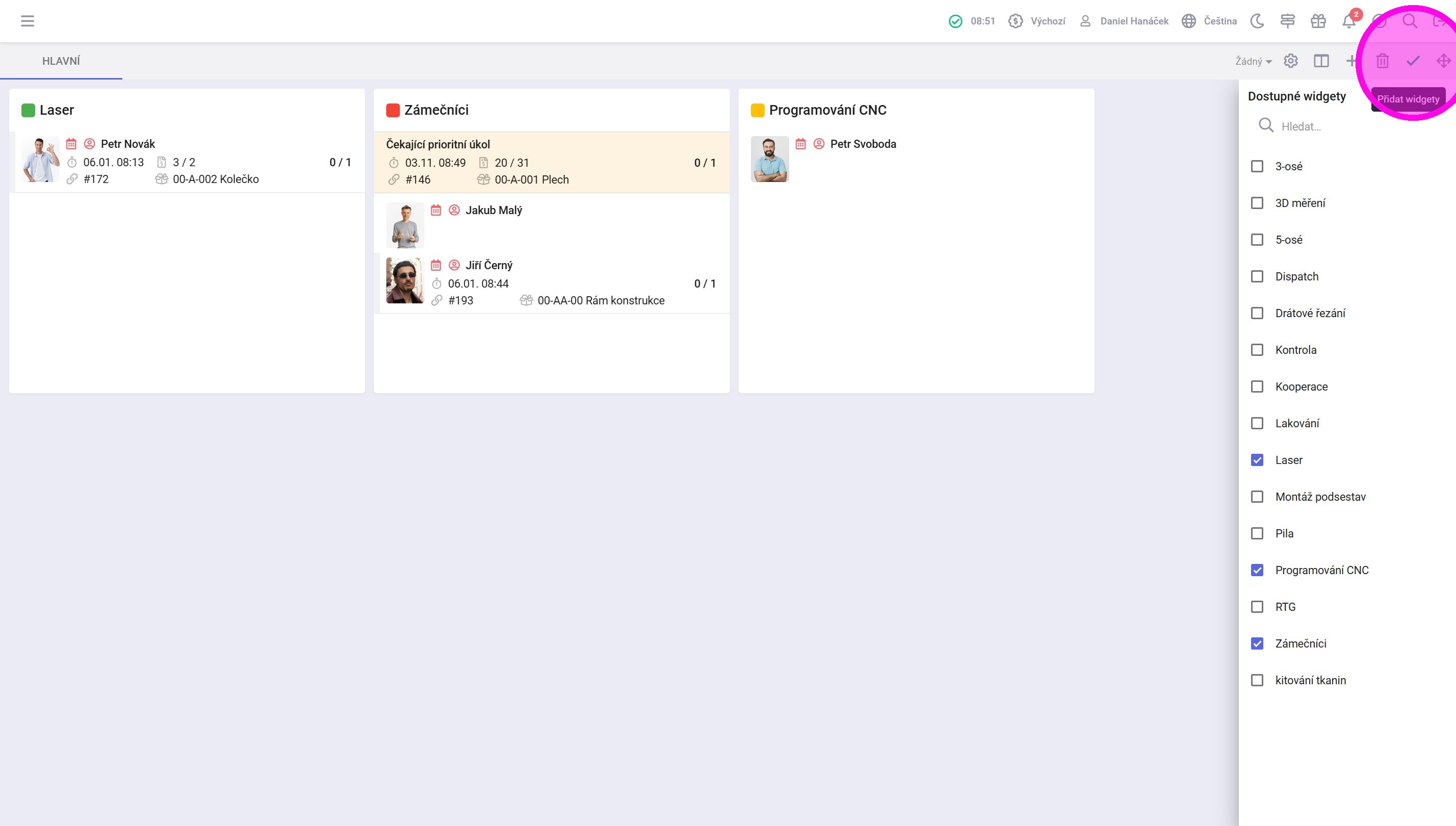Click the gift icon in header
1456x826 pixels.
[x=1318, y=21]
